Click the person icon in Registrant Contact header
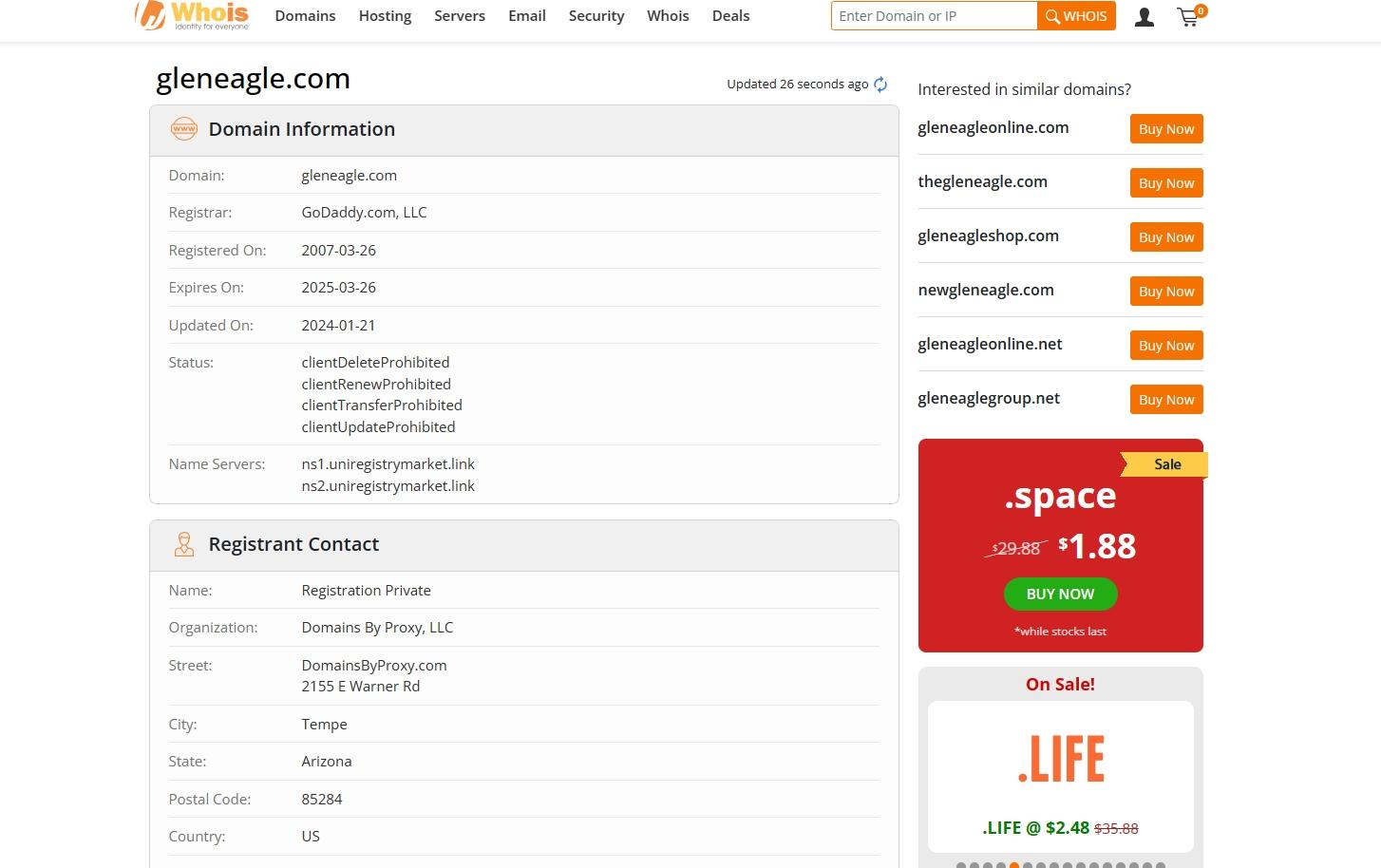1381x868 pixels. click(x=183, y=544)
